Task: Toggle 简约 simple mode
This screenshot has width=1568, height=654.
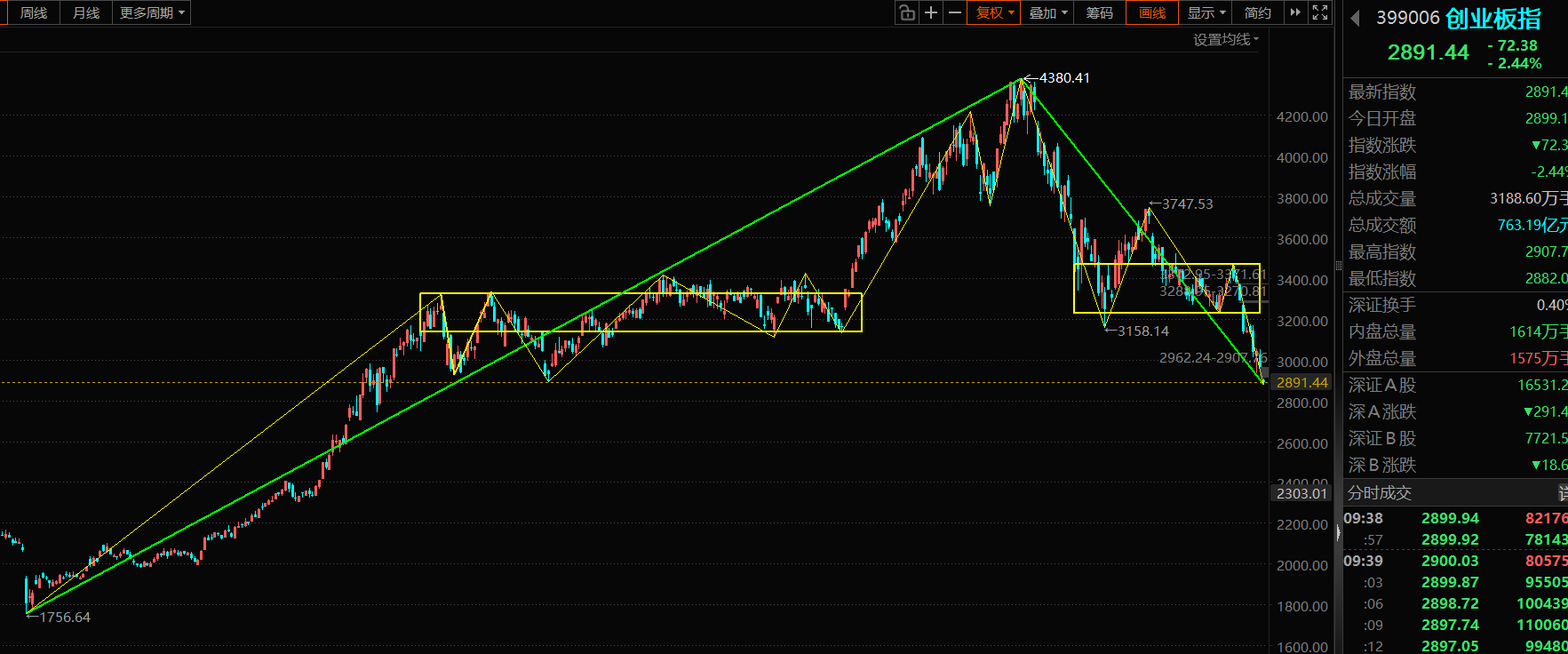Action: [1258, 12]
